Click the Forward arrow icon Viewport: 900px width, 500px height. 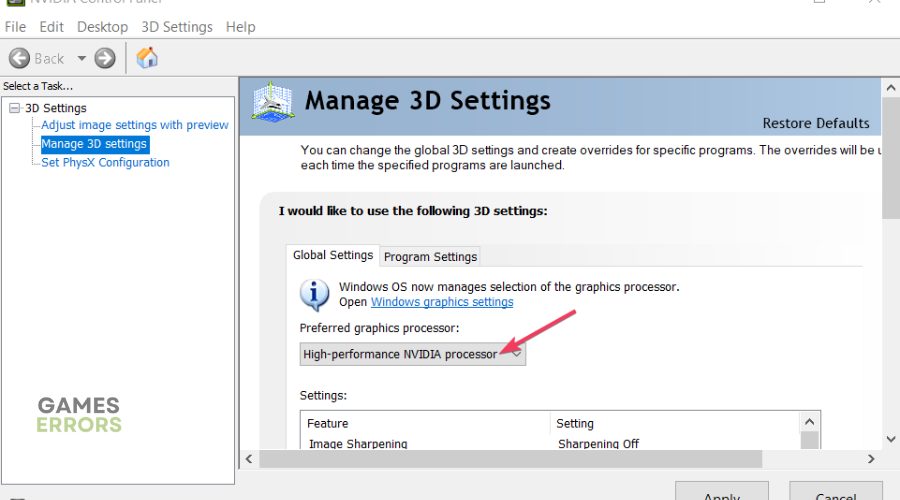pos(105,58)
